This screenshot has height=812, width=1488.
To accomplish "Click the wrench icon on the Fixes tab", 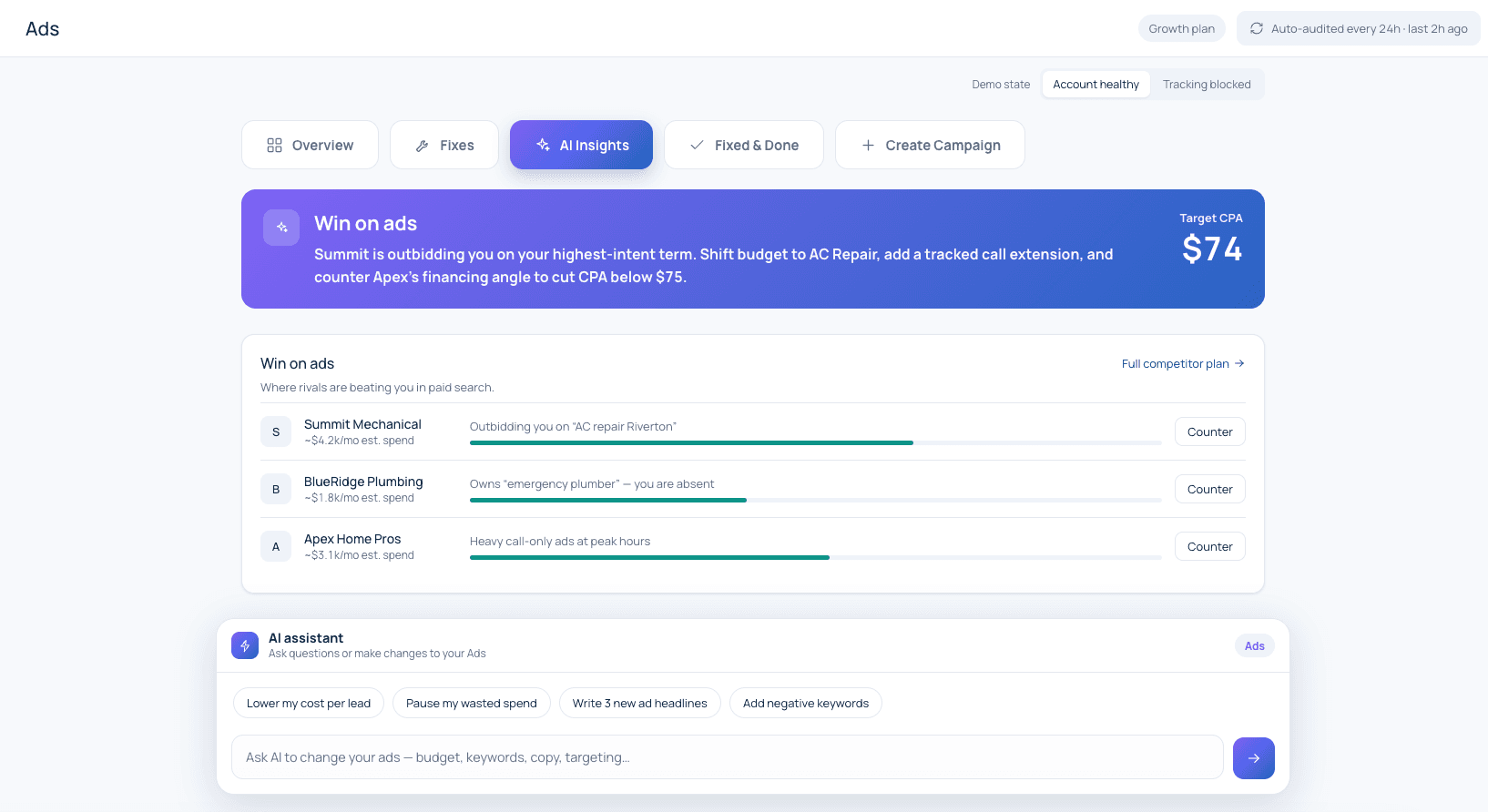I will click(x=422, y=146).
